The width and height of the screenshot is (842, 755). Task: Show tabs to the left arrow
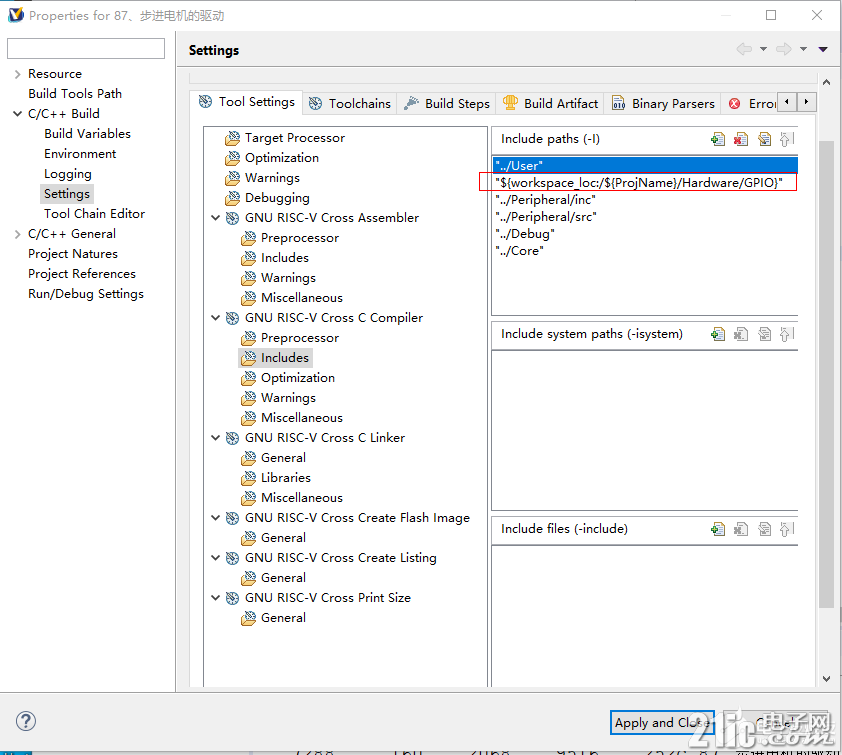tap(787, 102)
